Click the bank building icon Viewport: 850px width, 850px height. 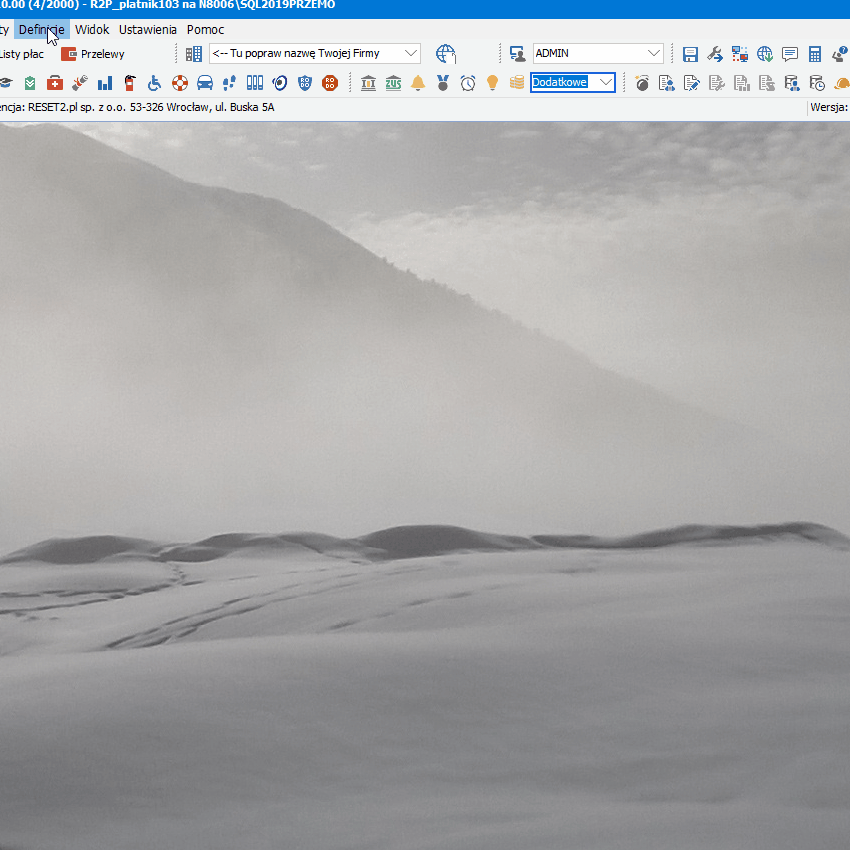point(369,83)
